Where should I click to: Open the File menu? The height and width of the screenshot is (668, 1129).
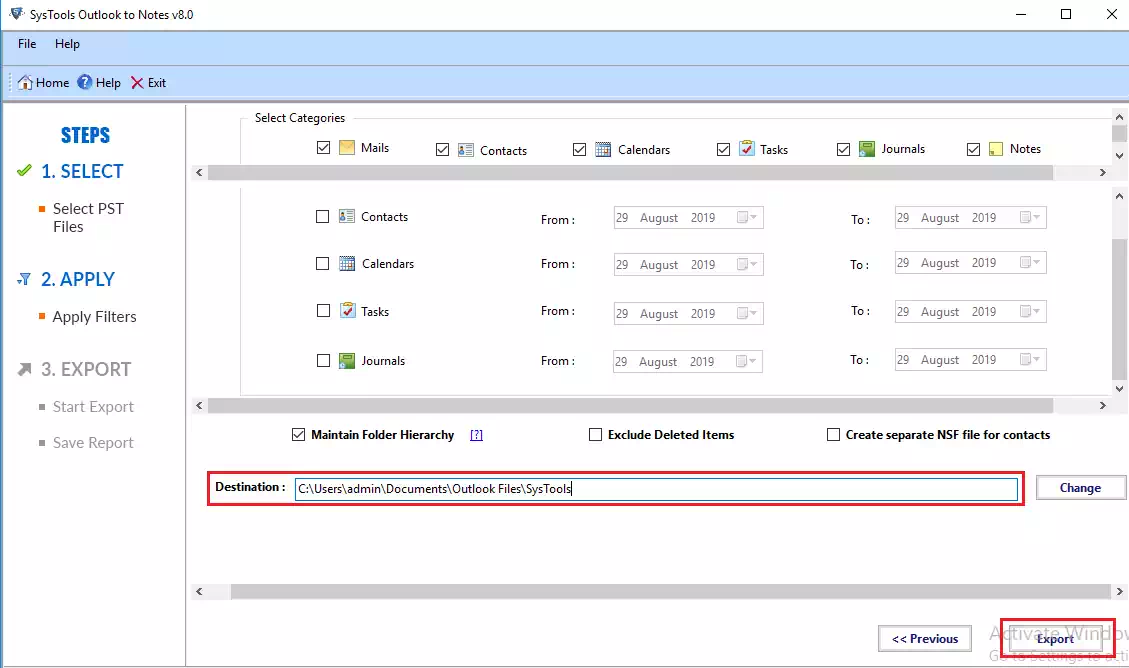point(27,44)
